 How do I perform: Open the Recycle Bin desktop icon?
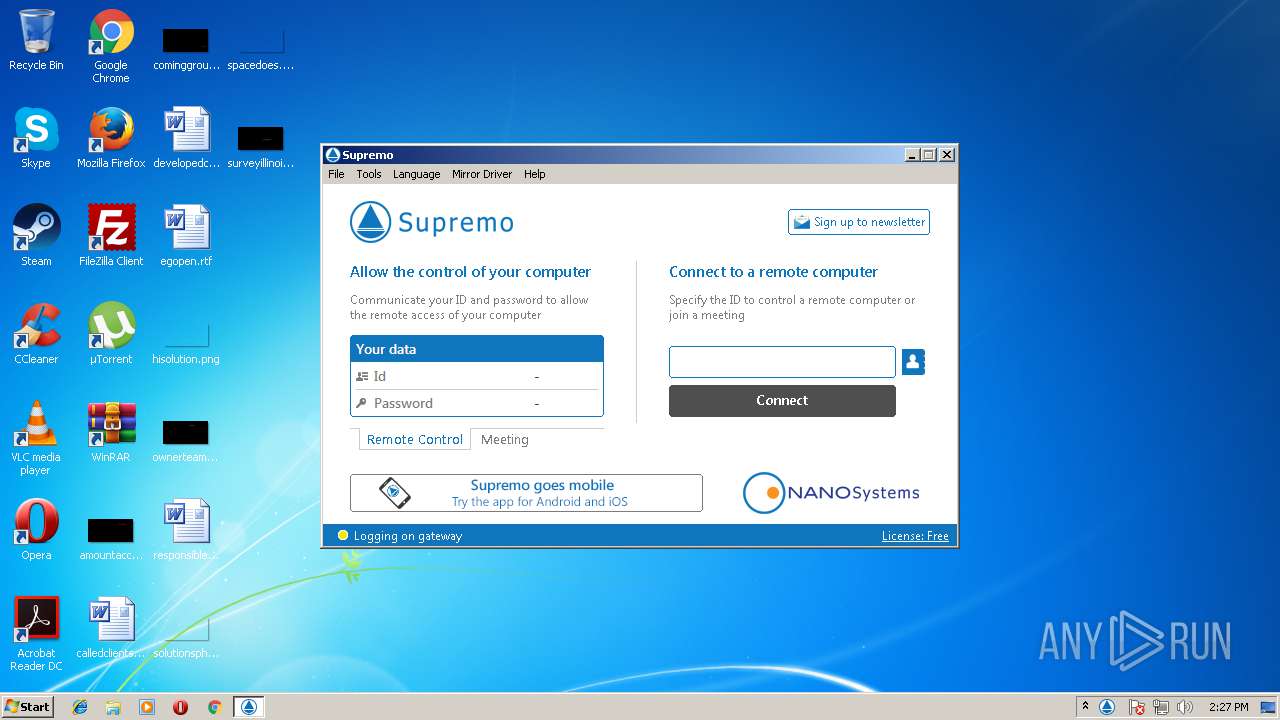pos(36,40)
